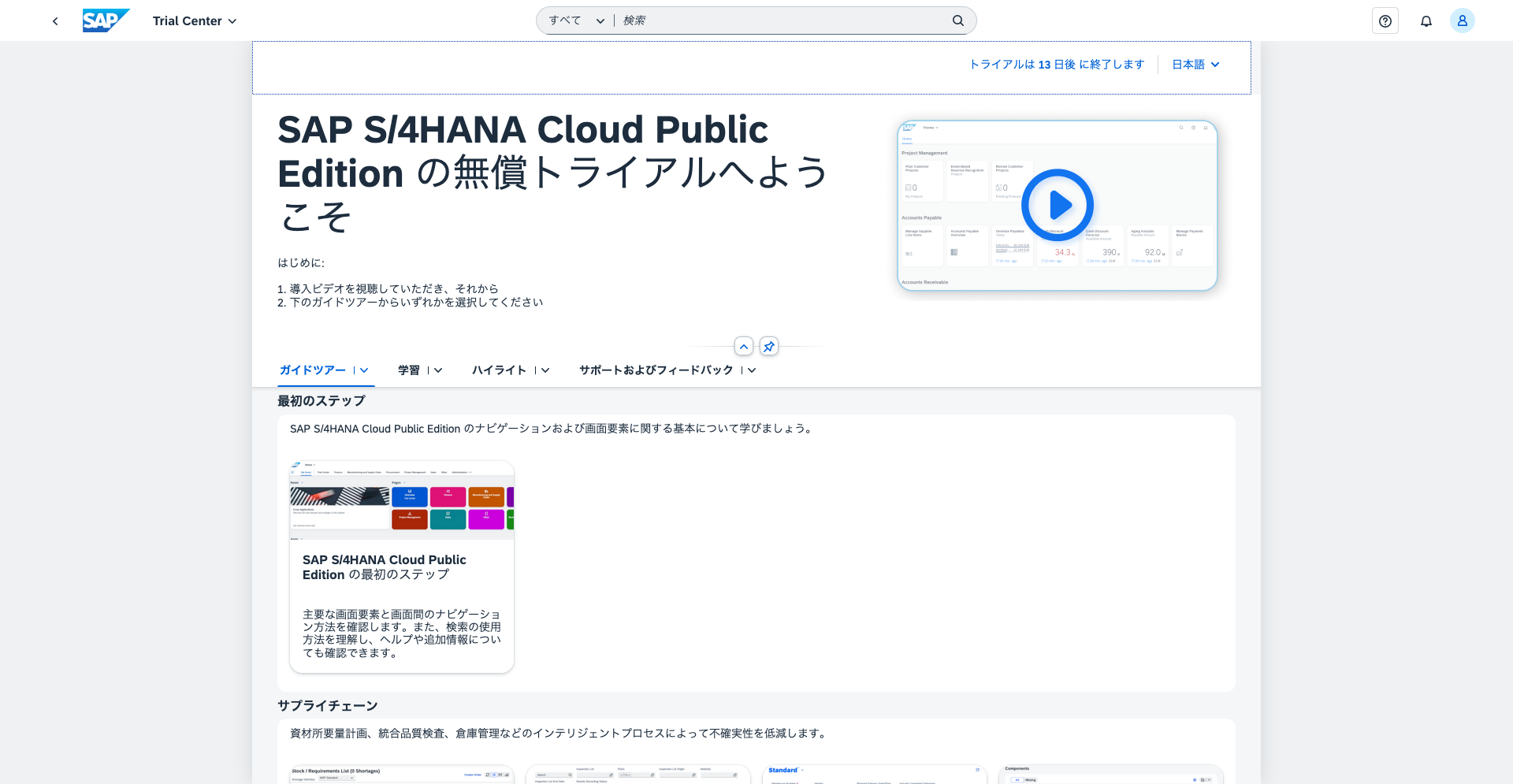Viewport: 1513px width, 784px height.
Task: Collapse the header with the up chevron
Action: 744,347
